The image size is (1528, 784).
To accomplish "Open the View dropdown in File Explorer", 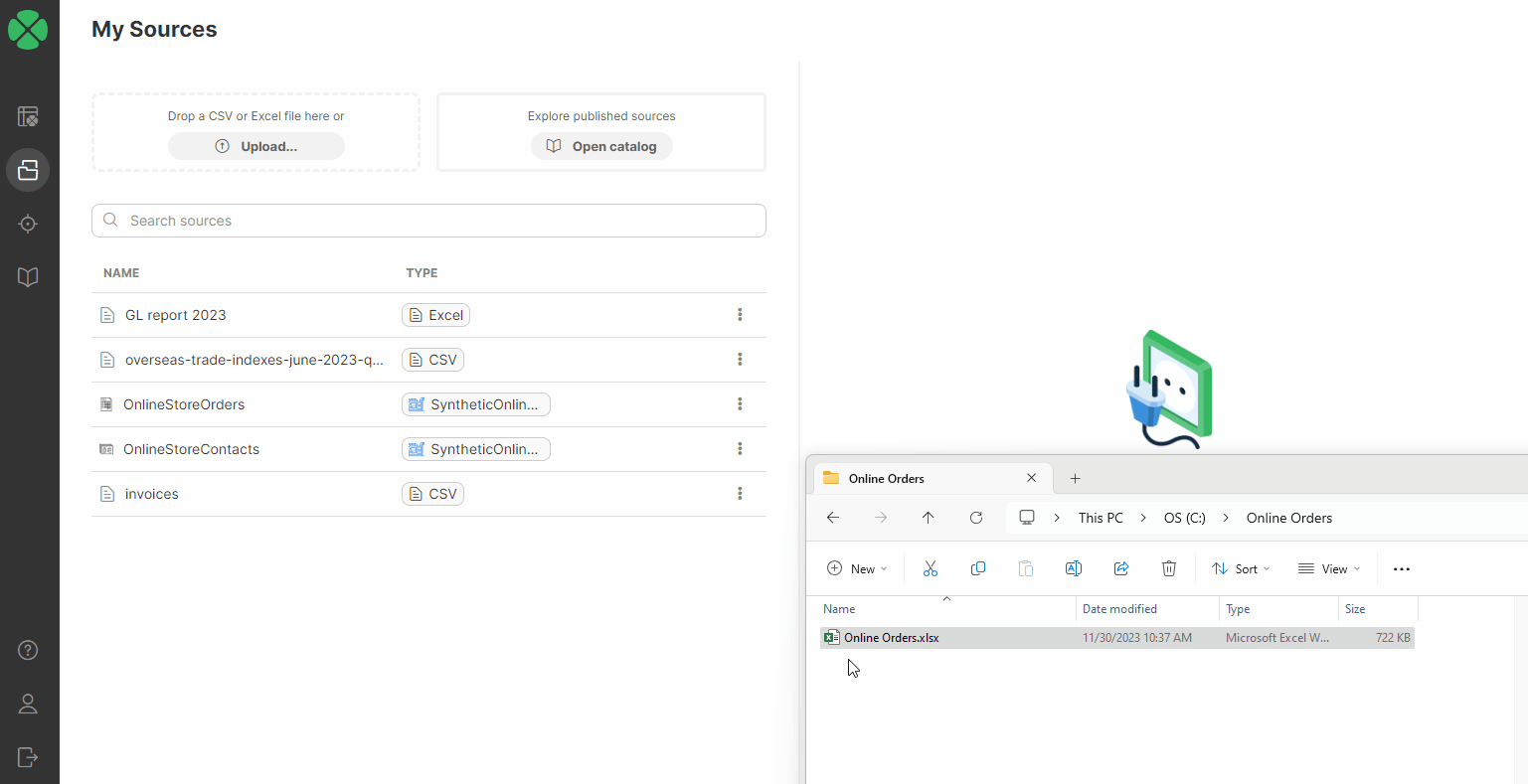I will (1329, 567).
